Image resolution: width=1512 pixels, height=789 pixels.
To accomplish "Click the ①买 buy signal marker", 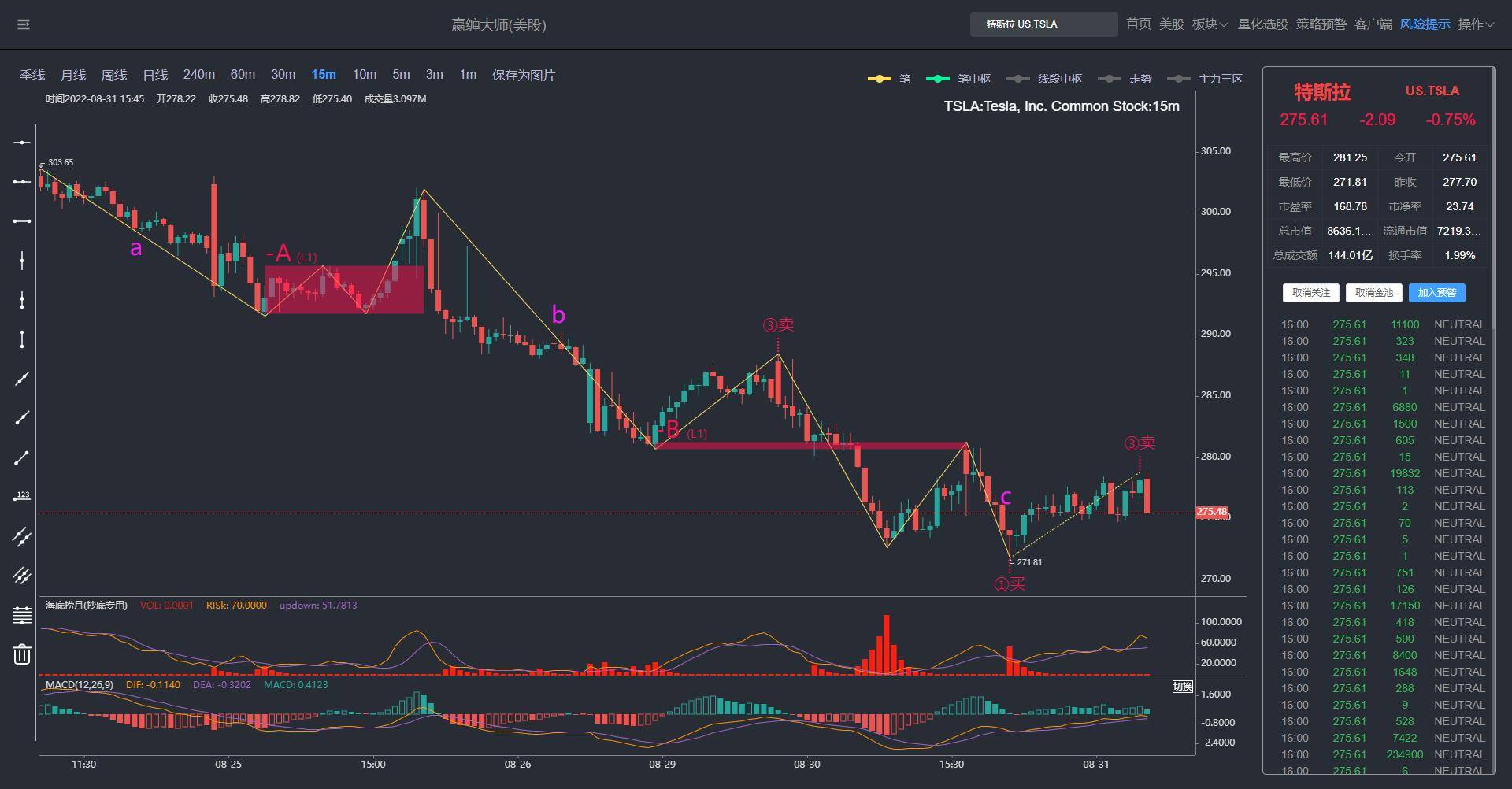I will point(1010,584).
